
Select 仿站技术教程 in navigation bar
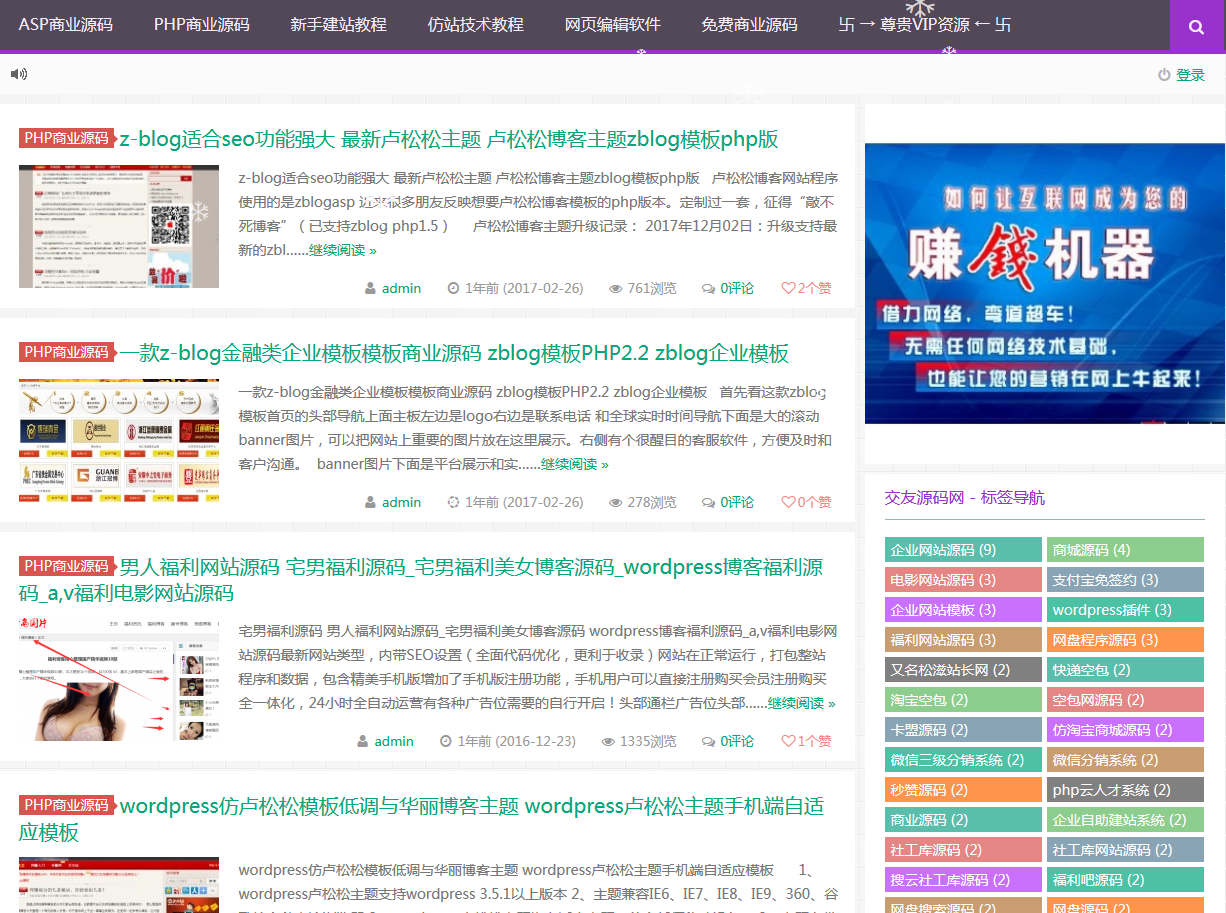475,25
